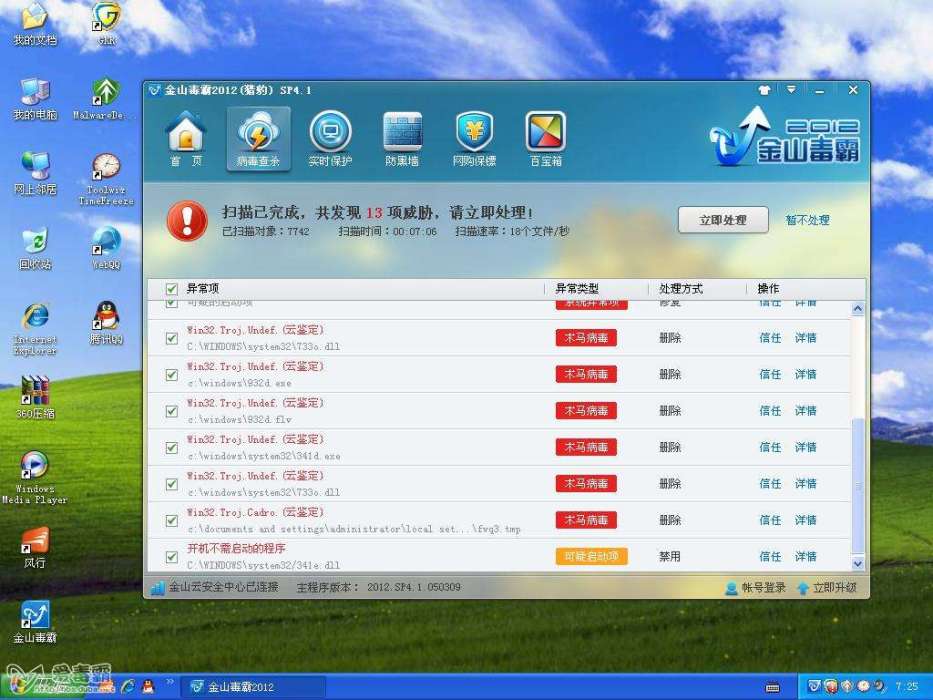Go to the 首页 home icon
Viewport: 933px width, 700px height.
[186, 139]
